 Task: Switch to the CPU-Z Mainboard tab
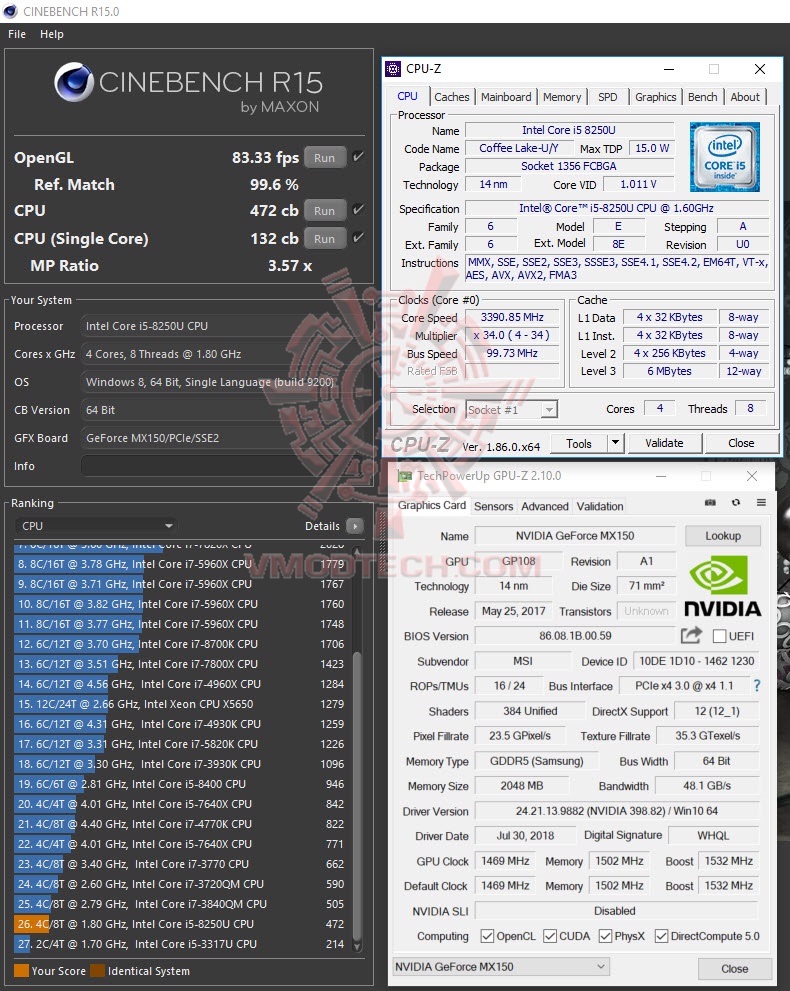click(x=506, y=97)
